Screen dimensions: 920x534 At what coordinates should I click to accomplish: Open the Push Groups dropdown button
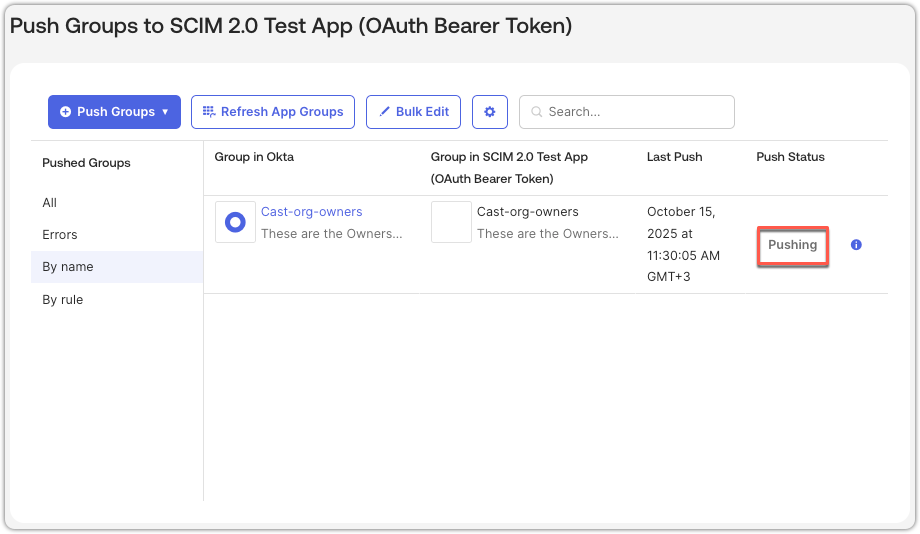pyautogui.click(x=114, y=112)
